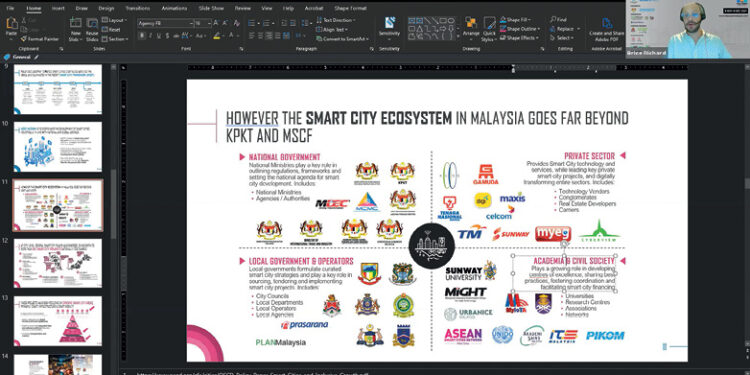This screenshot has width=750, height=375.
Task: Apply bulleted list formatting
Action: pyautogui.click(x=253, y=23)
